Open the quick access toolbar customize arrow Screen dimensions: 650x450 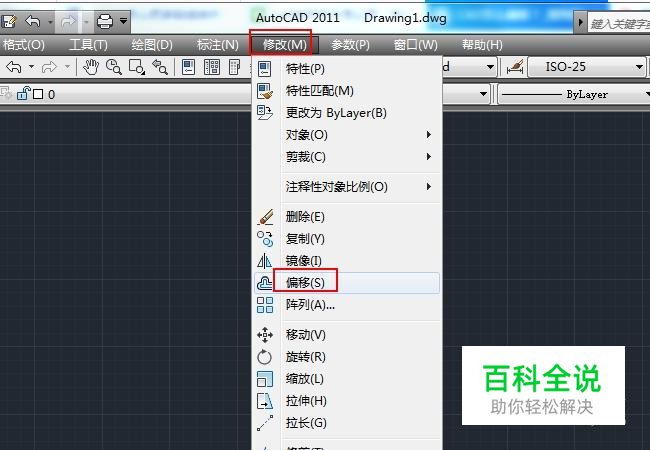pos(124,21)
